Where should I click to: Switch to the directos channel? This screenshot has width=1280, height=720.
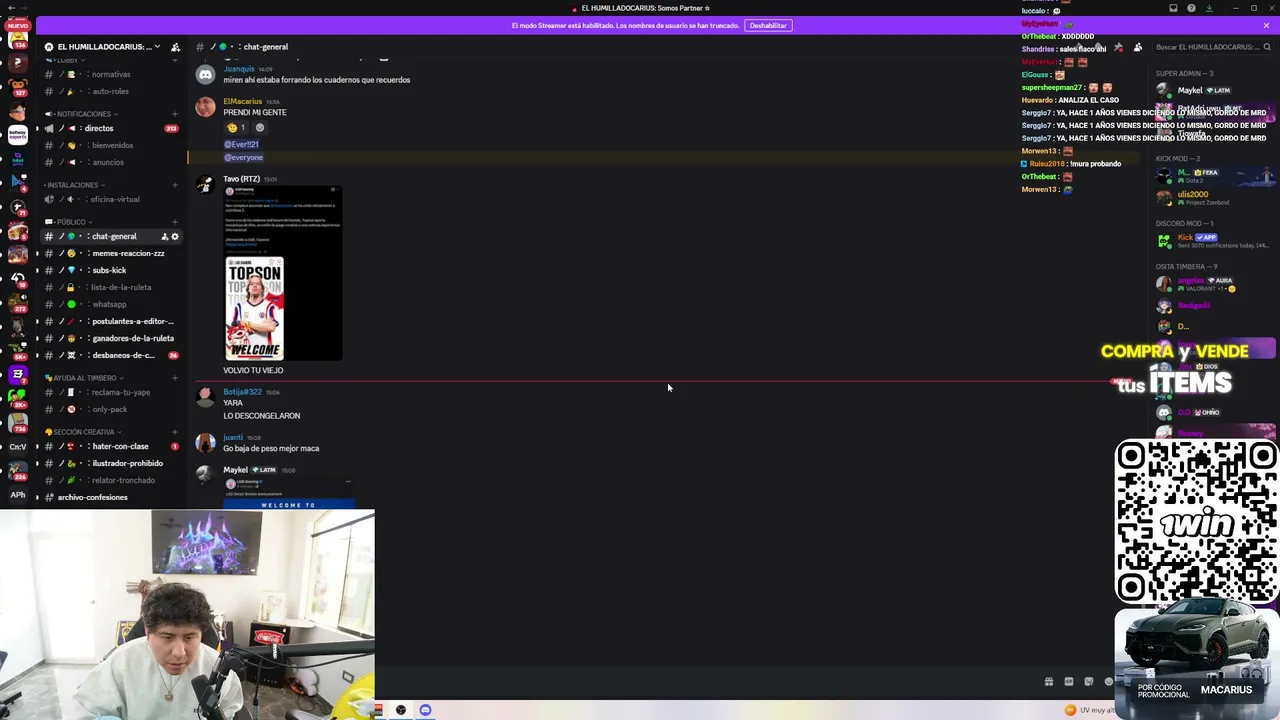tap(111, 129)
